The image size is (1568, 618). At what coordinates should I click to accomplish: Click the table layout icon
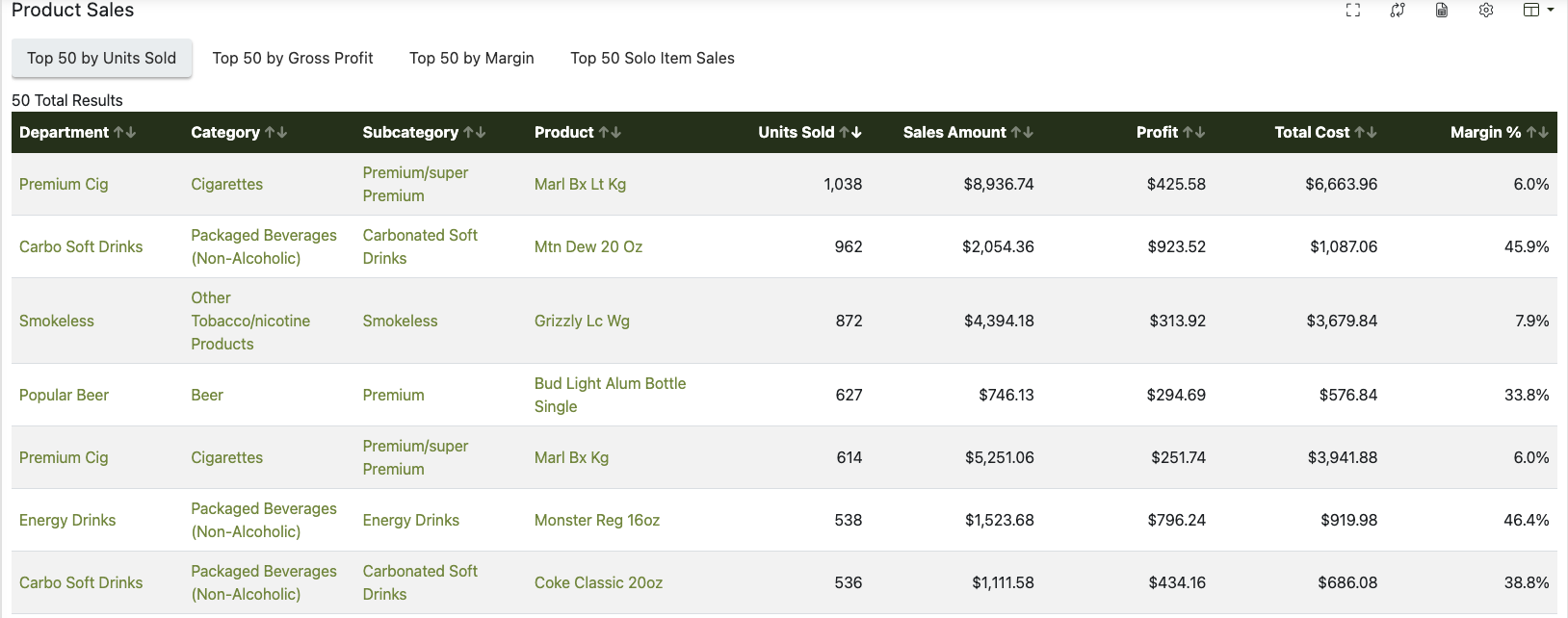tap(1530, 11)
